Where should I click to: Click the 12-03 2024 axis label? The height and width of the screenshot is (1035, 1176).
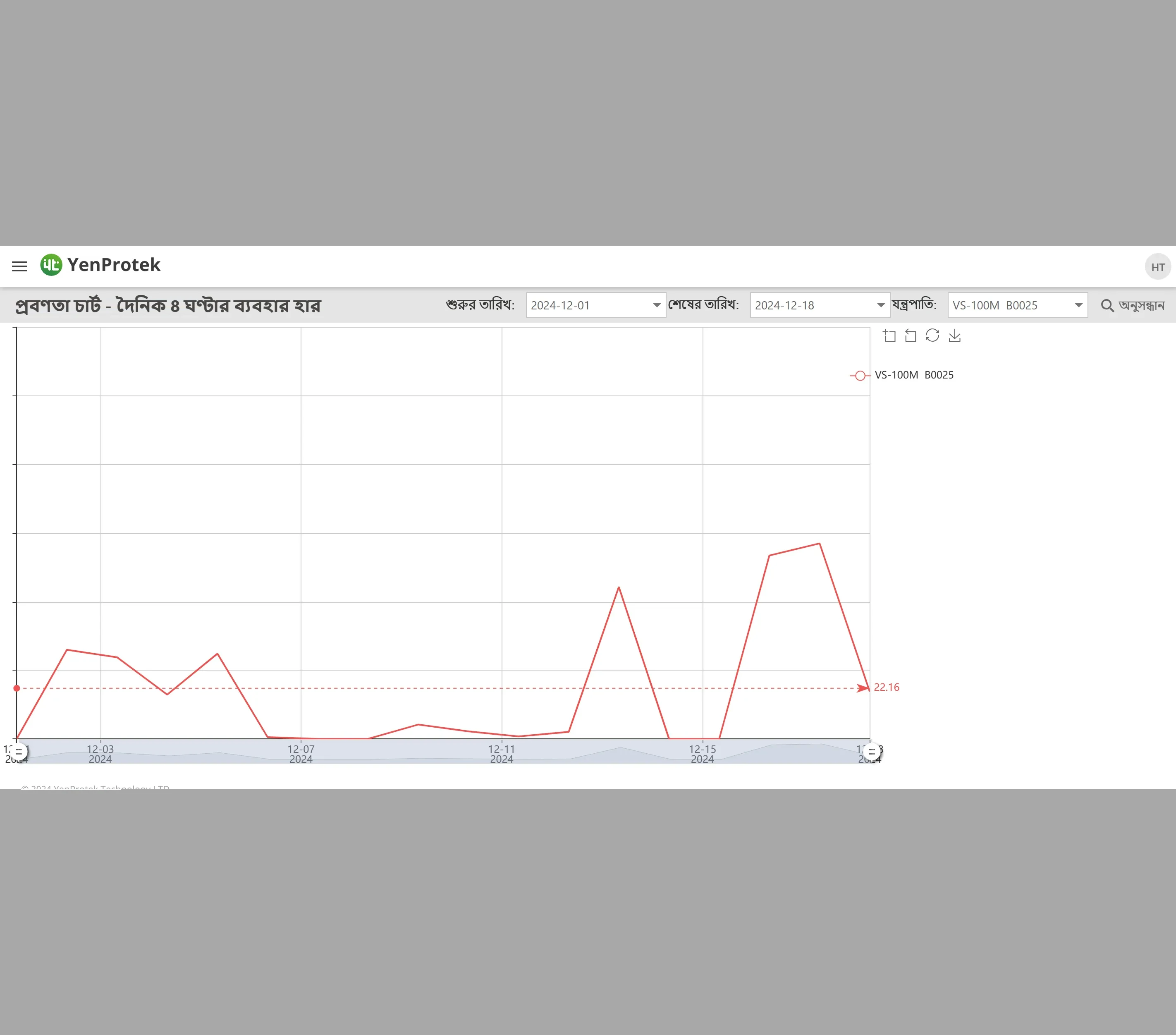(x=100, y=754)
